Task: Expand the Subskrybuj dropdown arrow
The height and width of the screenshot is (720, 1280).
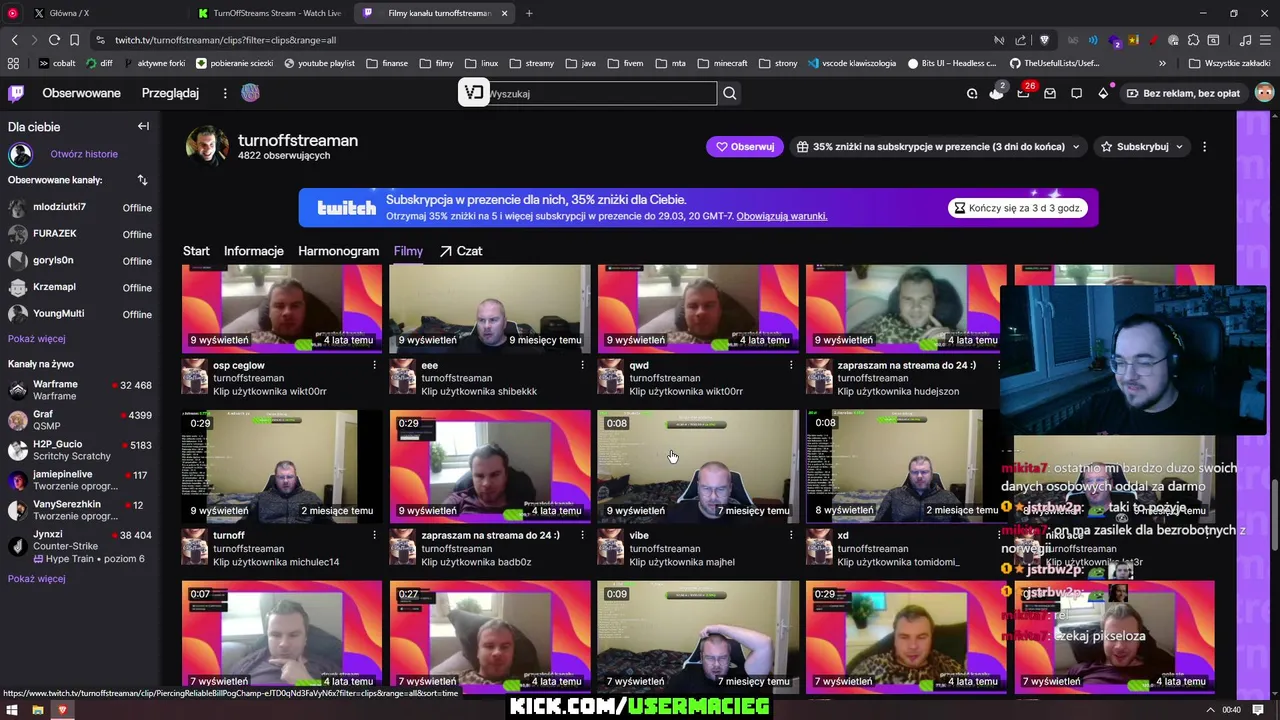Action: pyautogui.click(x=1179, y=146)
